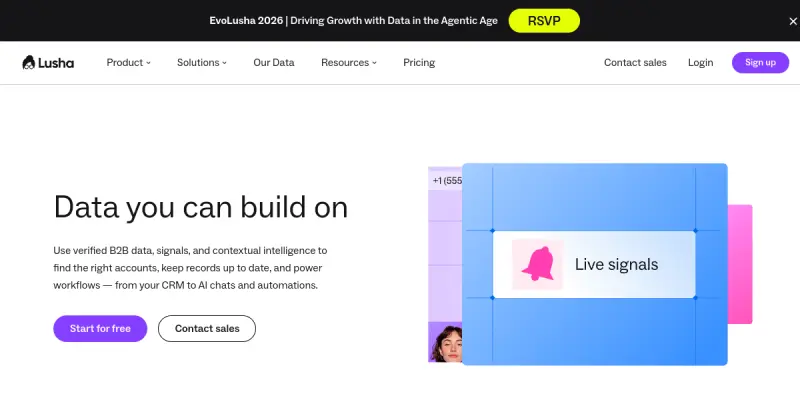Click the outlined Contact sales hero button

[x=207, y=329]
